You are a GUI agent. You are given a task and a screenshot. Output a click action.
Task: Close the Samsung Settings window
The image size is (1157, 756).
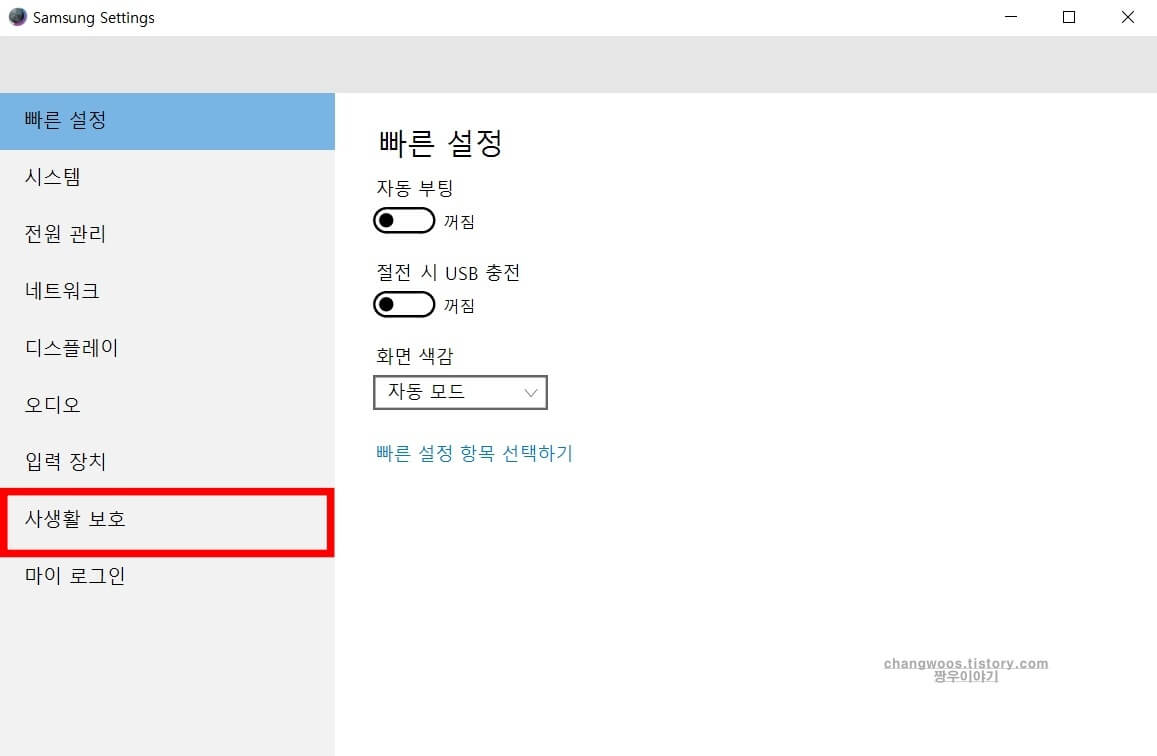pyautogui.click(x=1127, y=17)
